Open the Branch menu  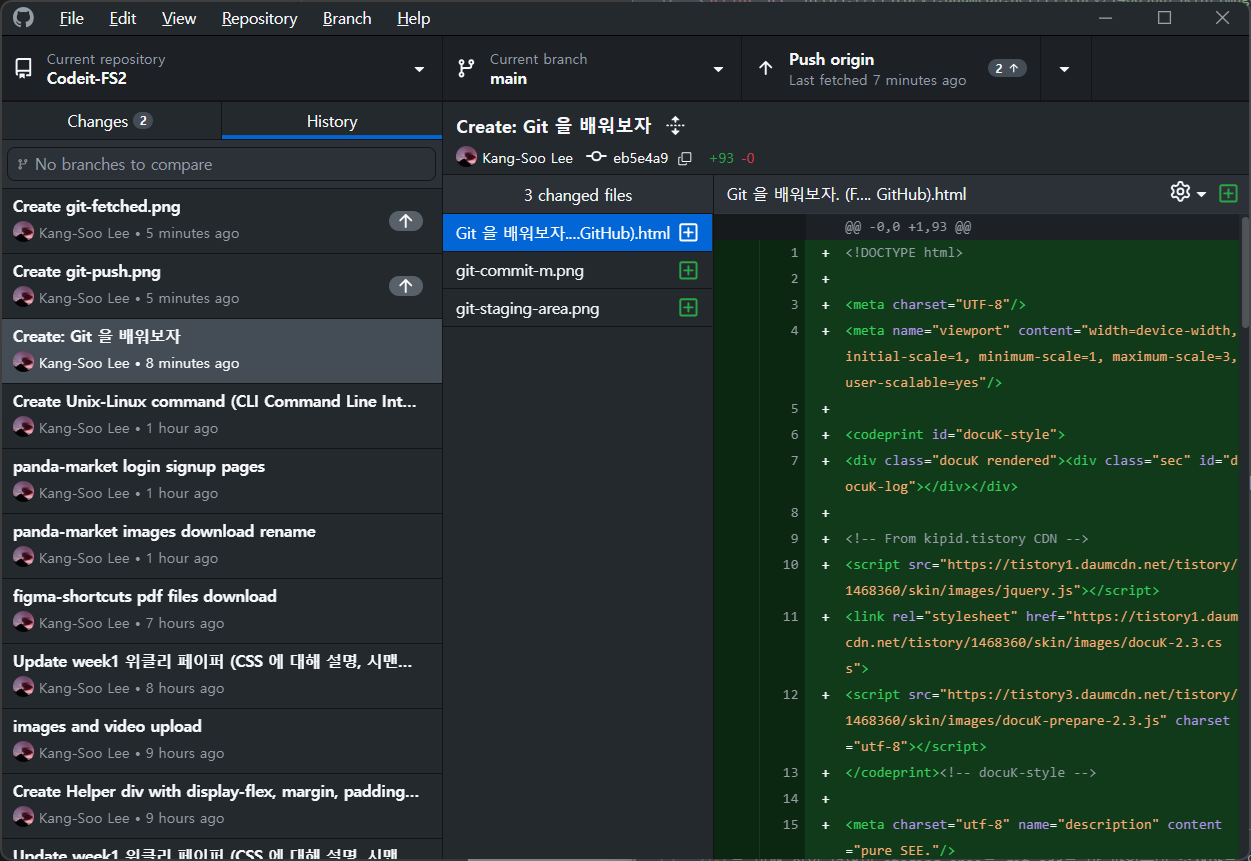(x=347, y=18)
